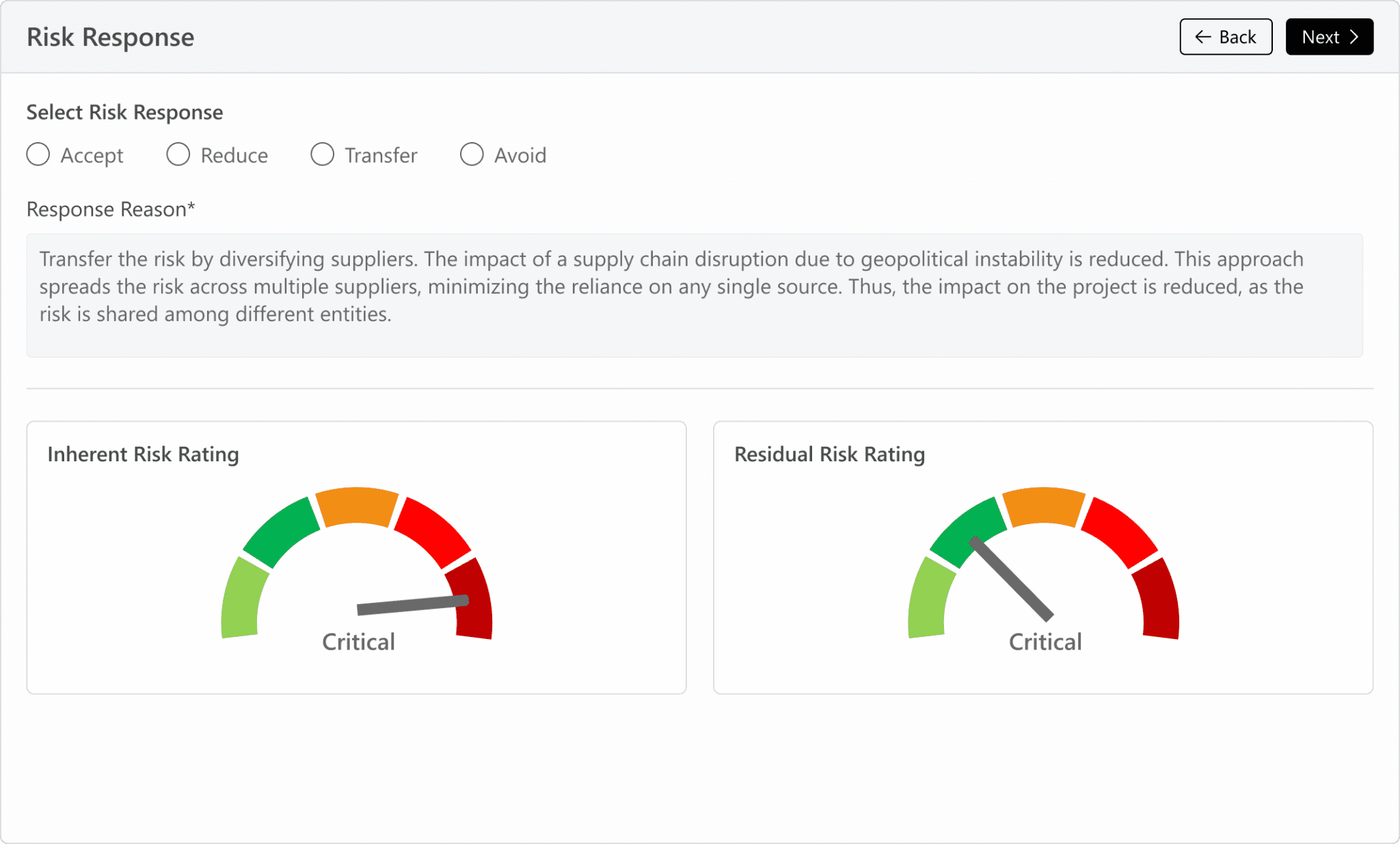This screenshot has width=1400, height=844.
Task: Click the Inherent Risk Rating card title
Action: (143, 454)
